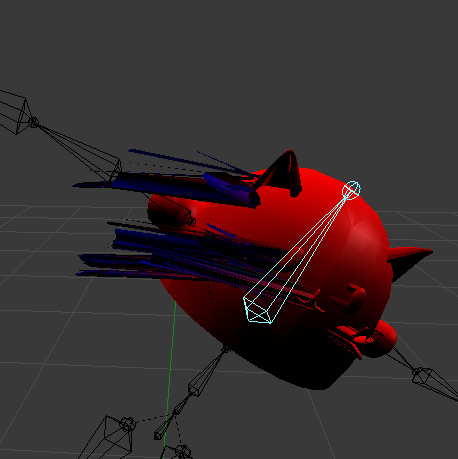Click the joint sphere on bottom-left box bone
458x459 pixels.
coord(128,424)
